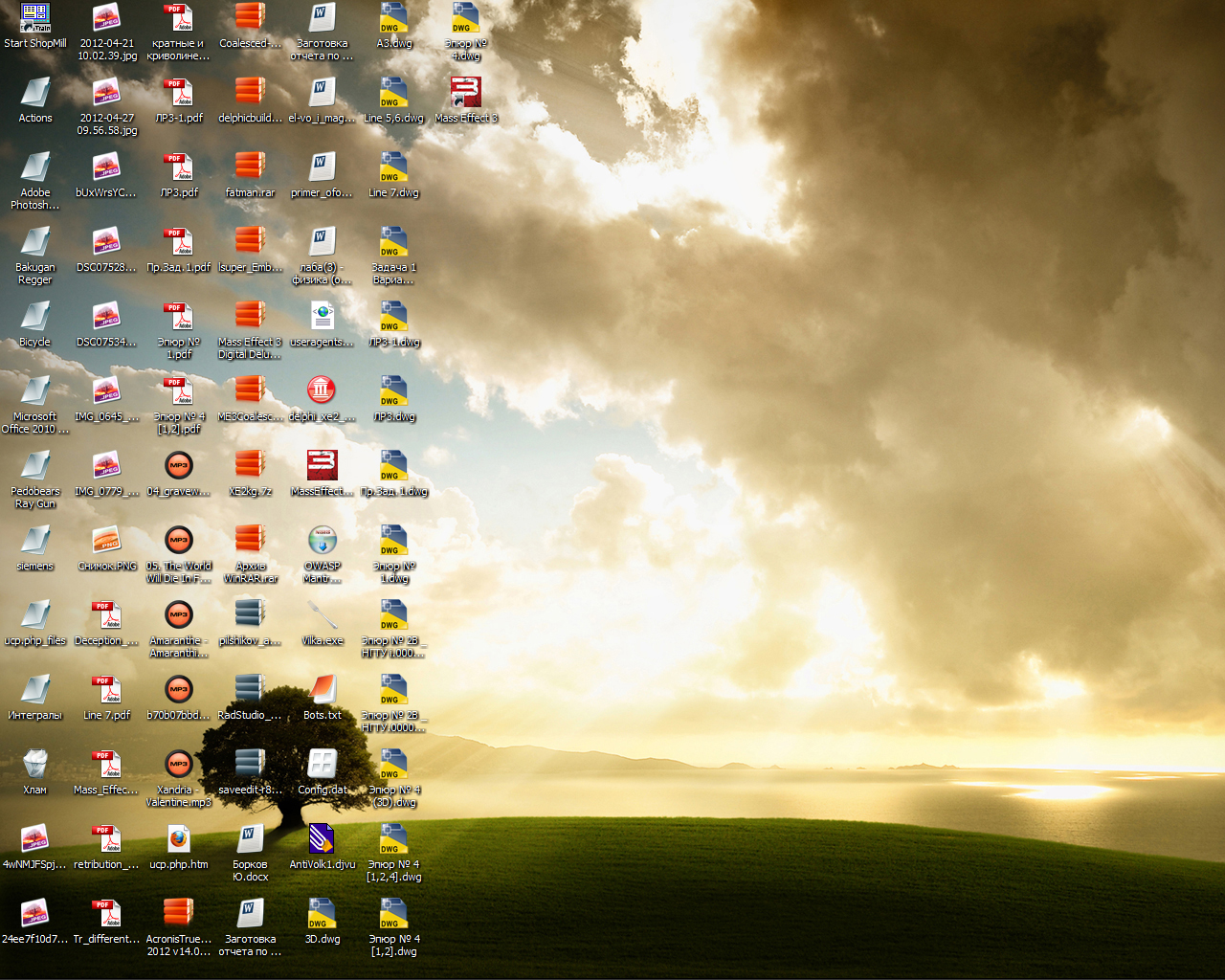Select the b70b07bbd MP3 file icon
The height and width of the screenshot is (980, 1225).
179,698
